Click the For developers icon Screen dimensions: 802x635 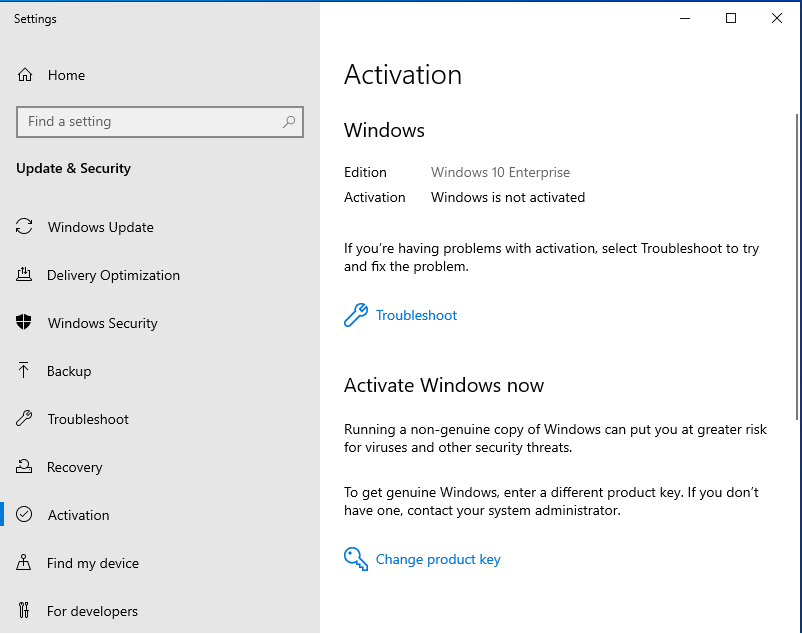coord(23,611)
